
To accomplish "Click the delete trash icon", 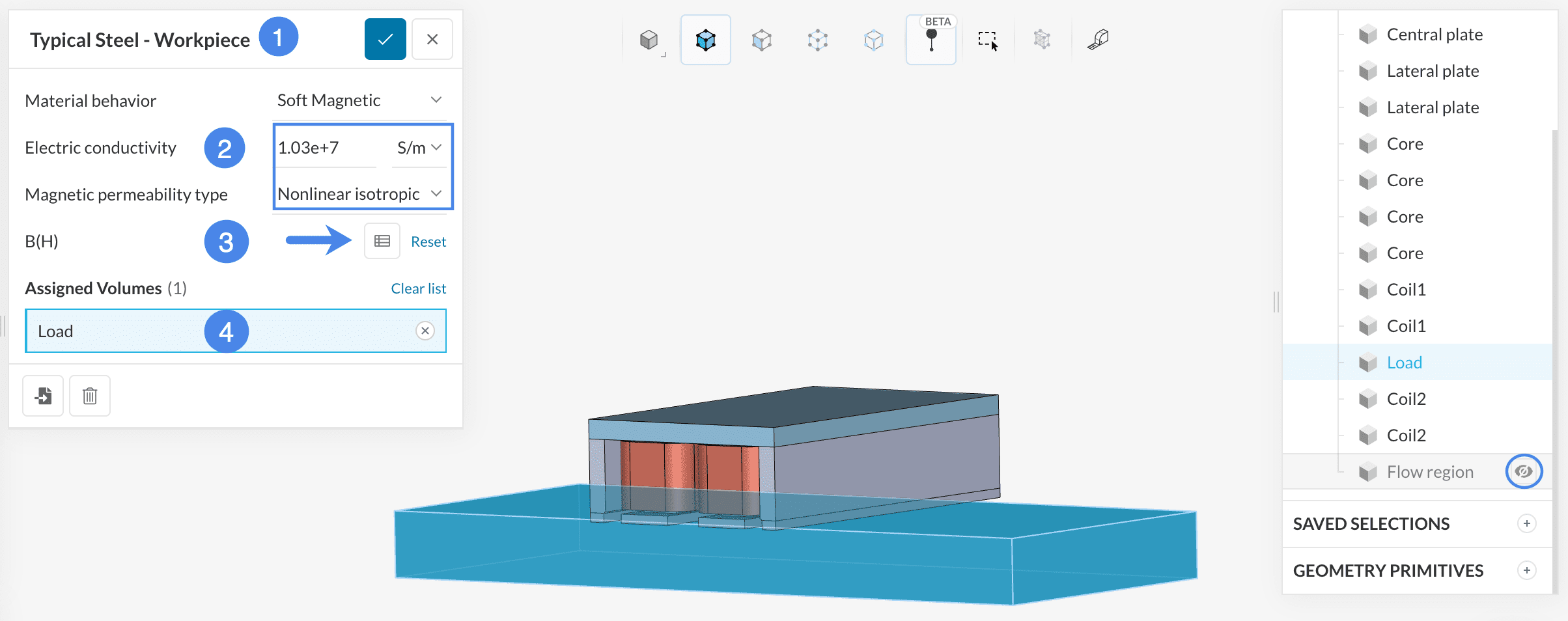I will [x=90, y=396].
